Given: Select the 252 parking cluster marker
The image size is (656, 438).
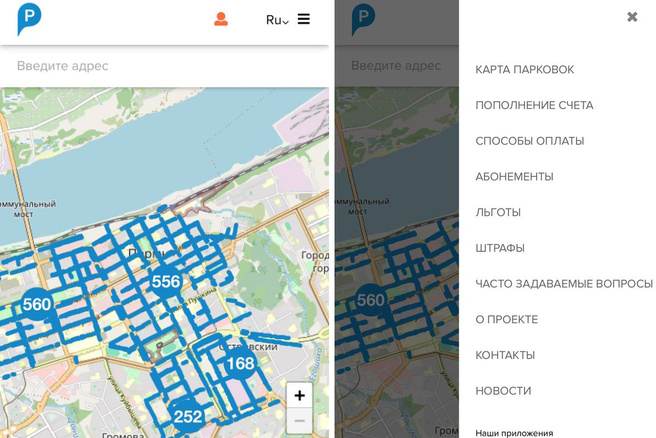Looking at the screenshot, I should [x=187, y=416].
